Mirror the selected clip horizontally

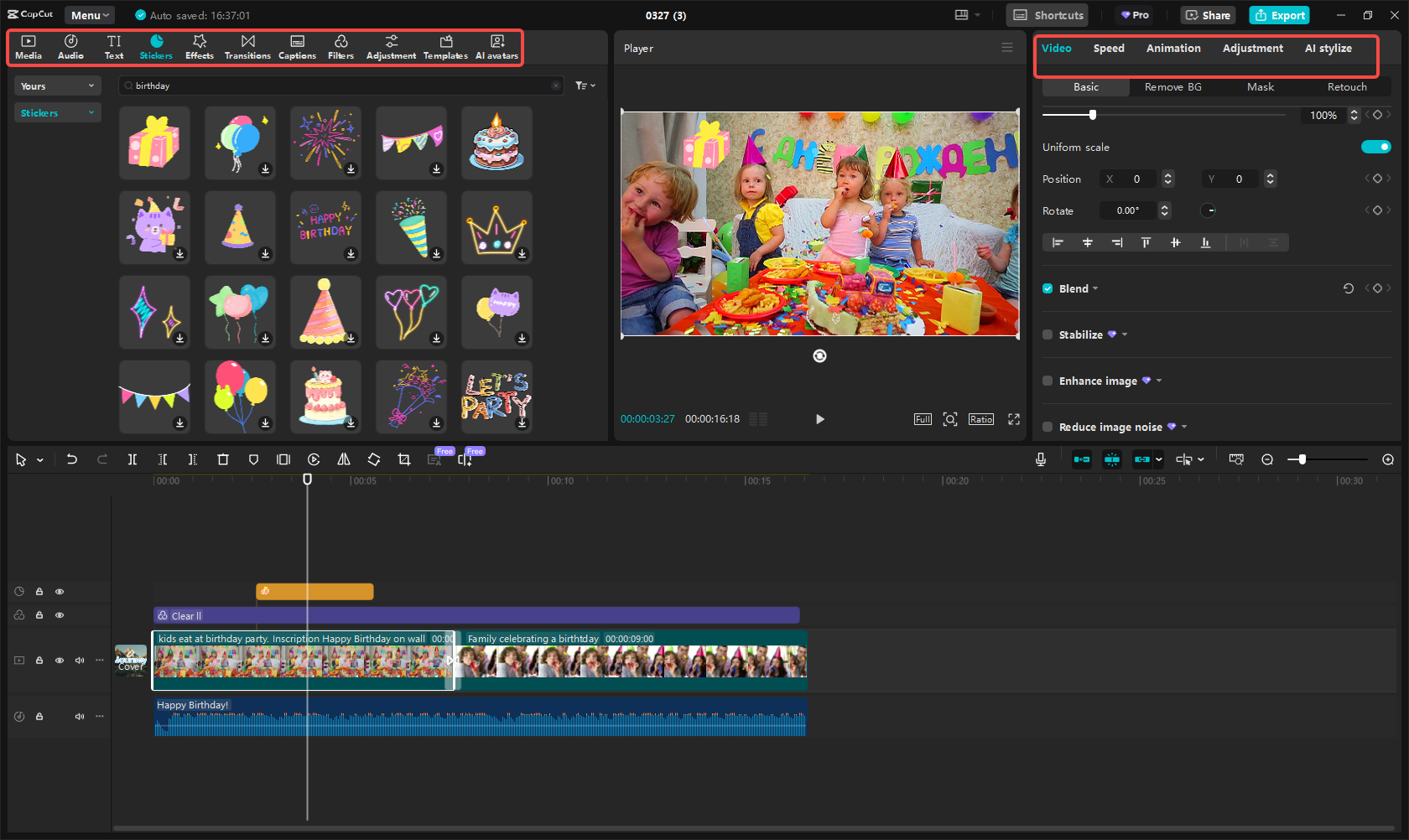(344, 459)
